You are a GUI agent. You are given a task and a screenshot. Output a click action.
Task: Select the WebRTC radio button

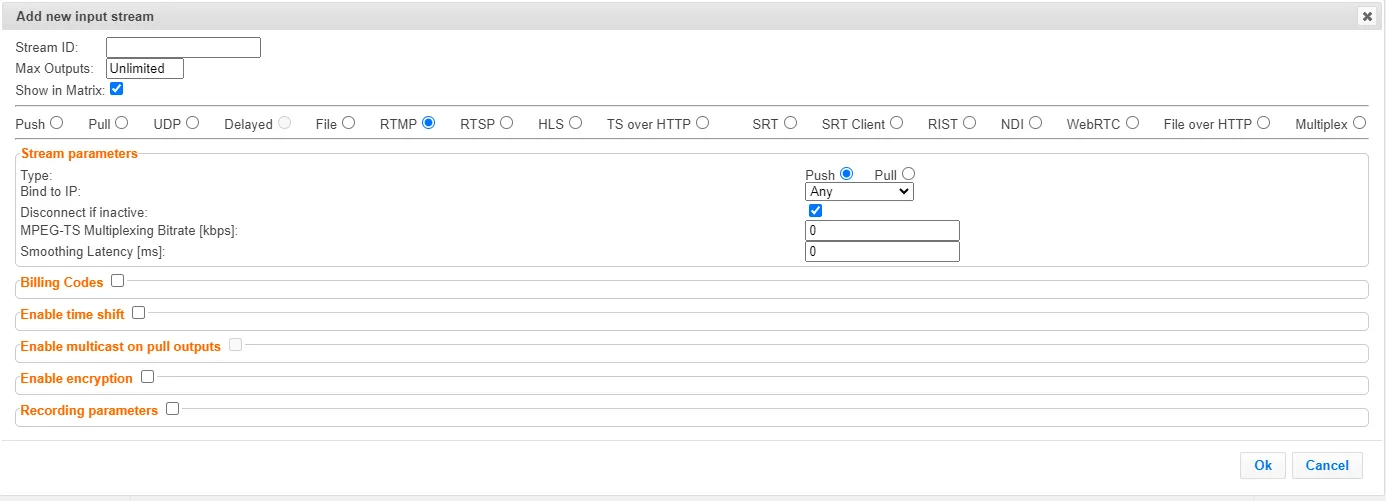(1132, 123)
